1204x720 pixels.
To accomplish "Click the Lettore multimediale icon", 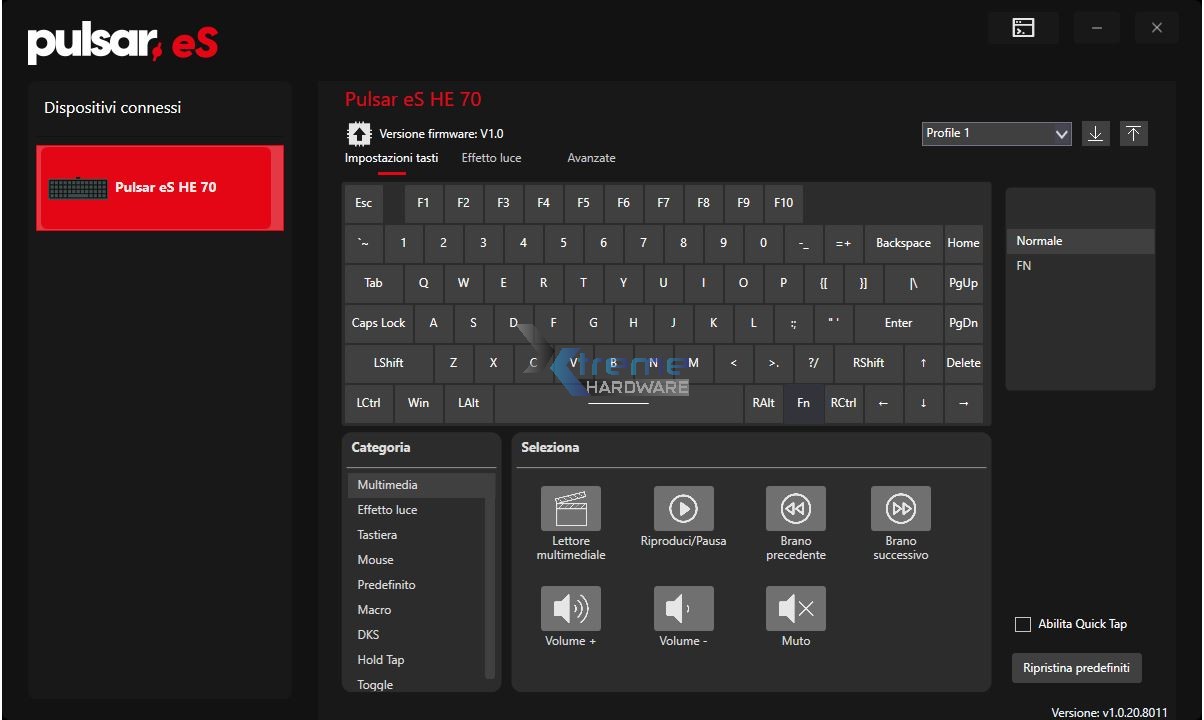I will point(570,508).
